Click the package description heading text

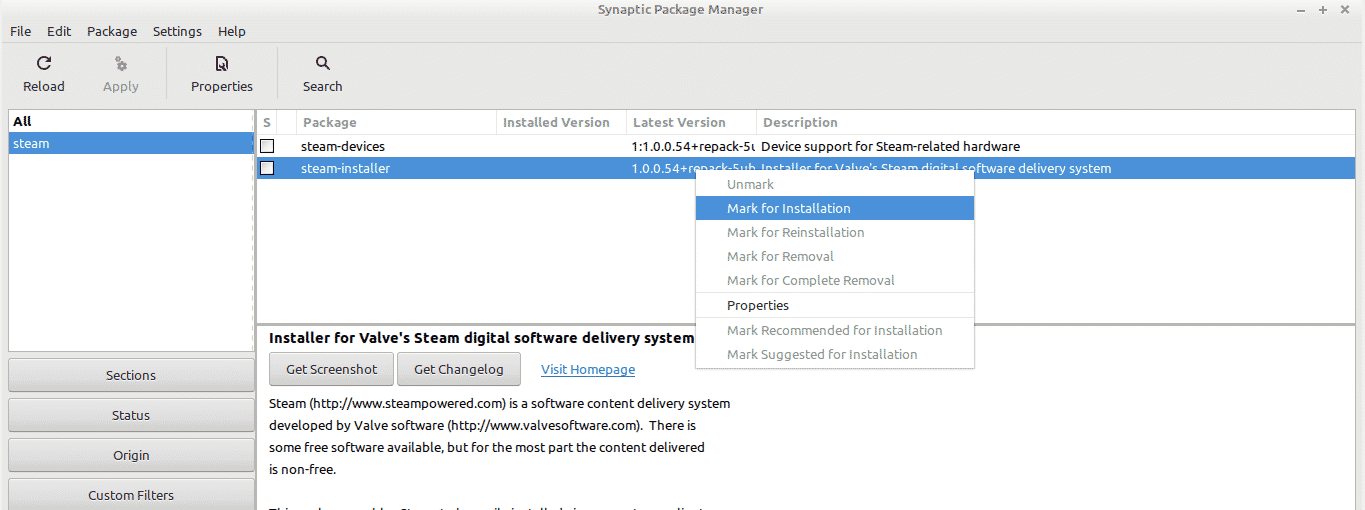481,338
